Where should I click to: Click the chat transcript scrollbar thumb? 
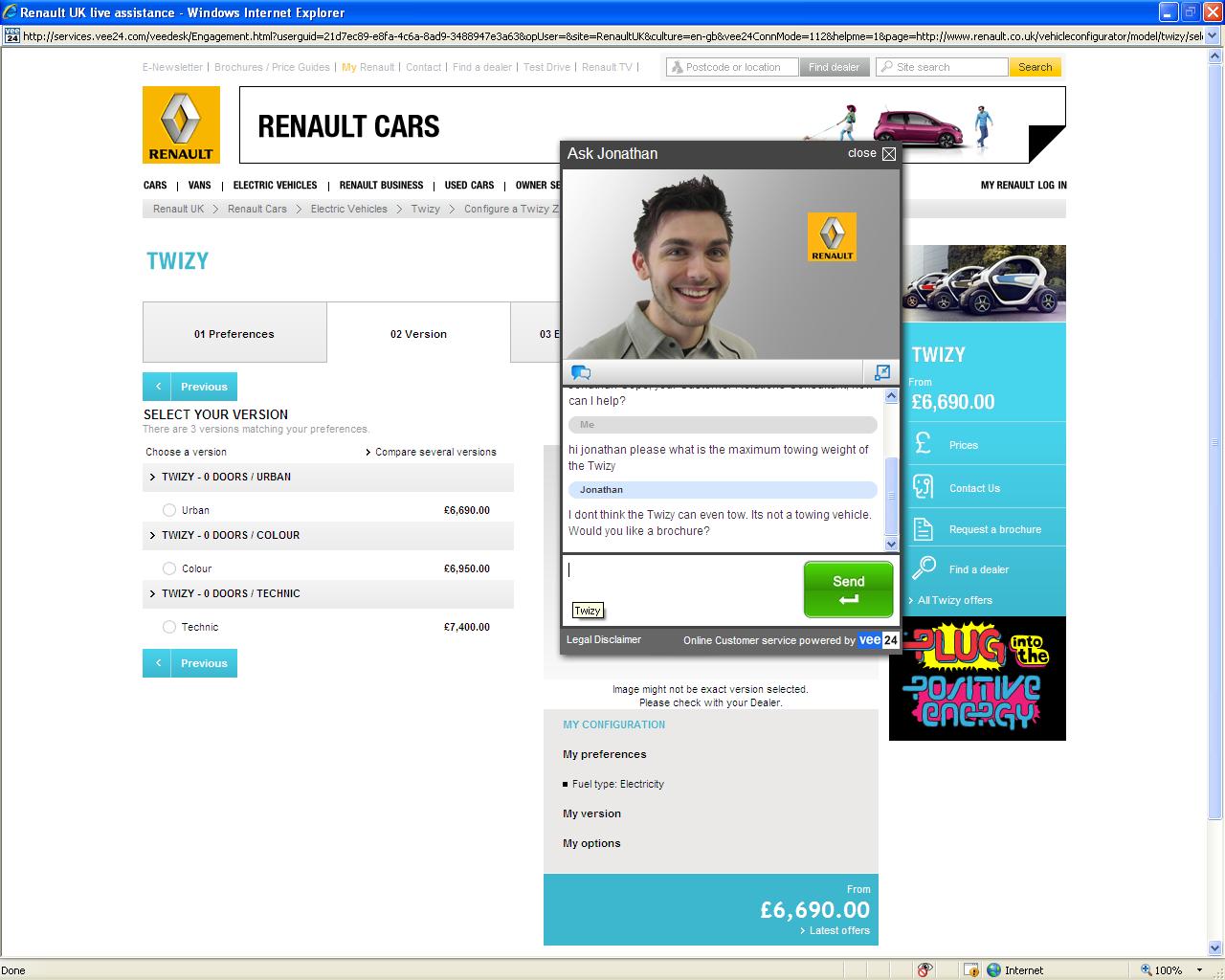click(x=892, y=496)
